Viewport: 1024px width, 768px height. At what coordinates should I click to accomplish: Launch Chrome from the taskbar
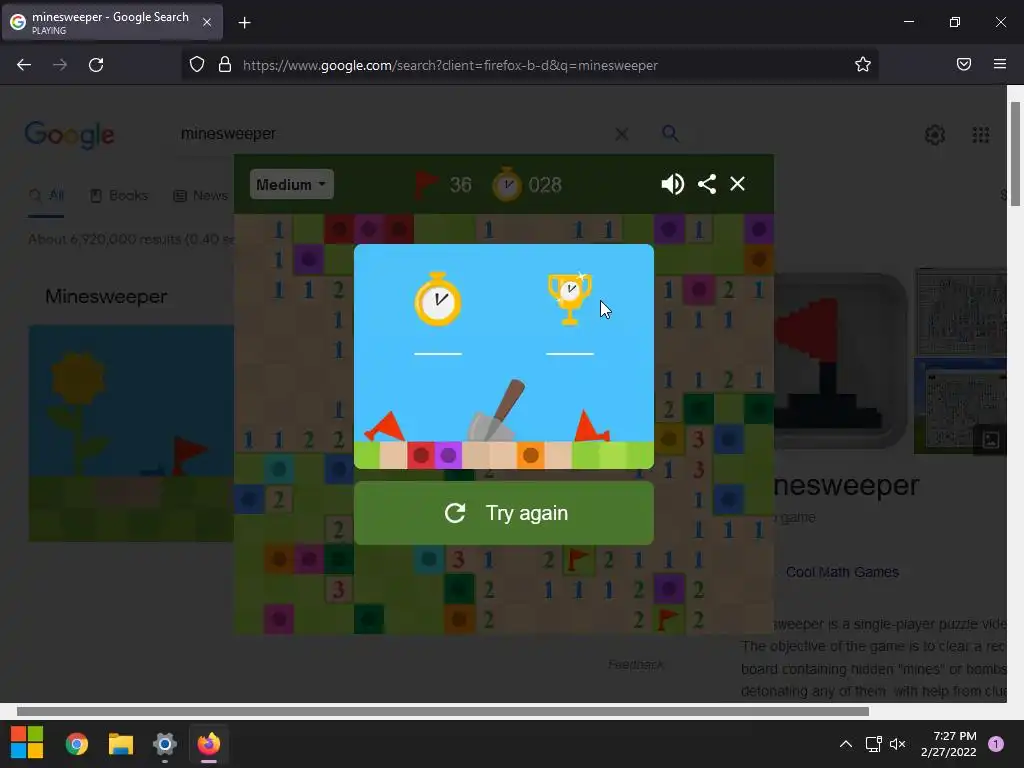tap(77, 744)
